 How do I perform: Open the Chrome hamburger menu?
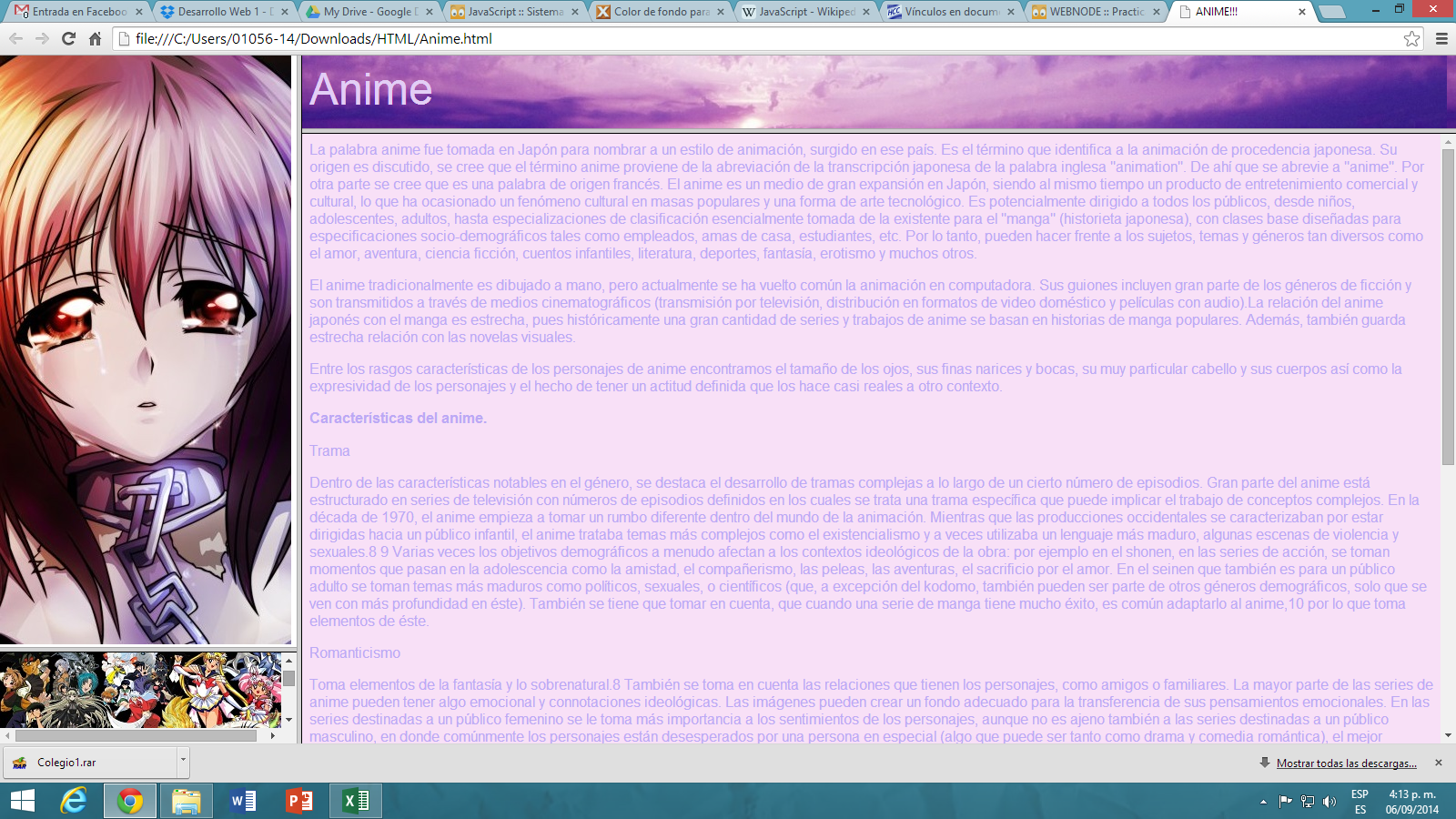click(x=1441, y=38)
